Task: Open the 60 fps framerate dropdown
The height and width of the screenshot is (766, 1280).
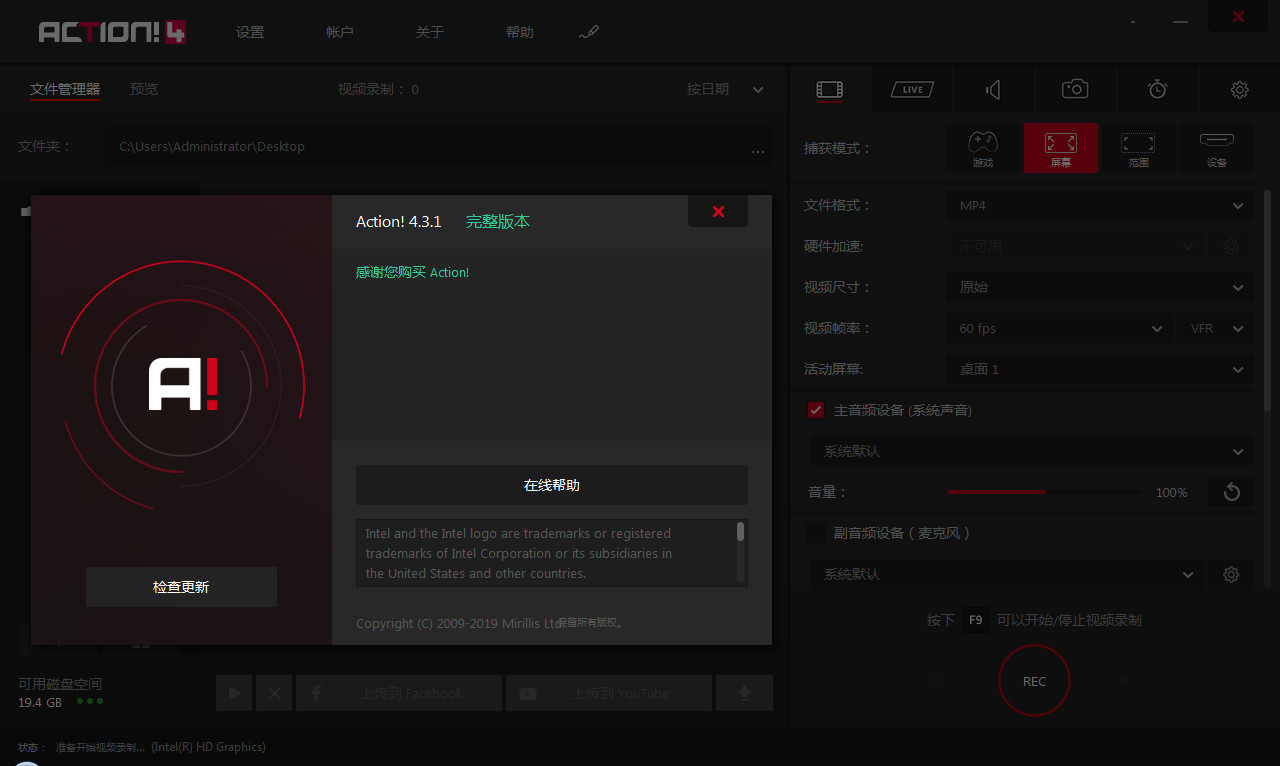Action: pos(1059,328)
